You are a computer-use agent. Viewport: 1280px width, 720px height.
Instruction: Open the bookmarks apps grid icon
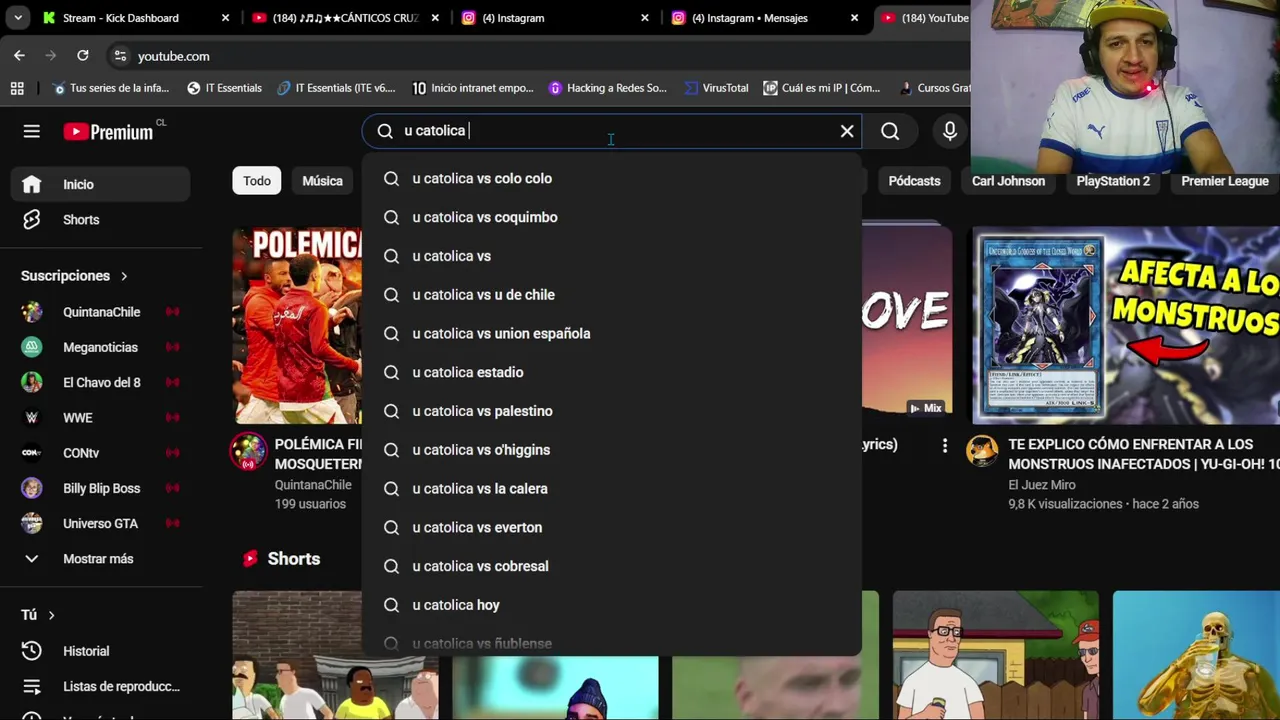17,88
